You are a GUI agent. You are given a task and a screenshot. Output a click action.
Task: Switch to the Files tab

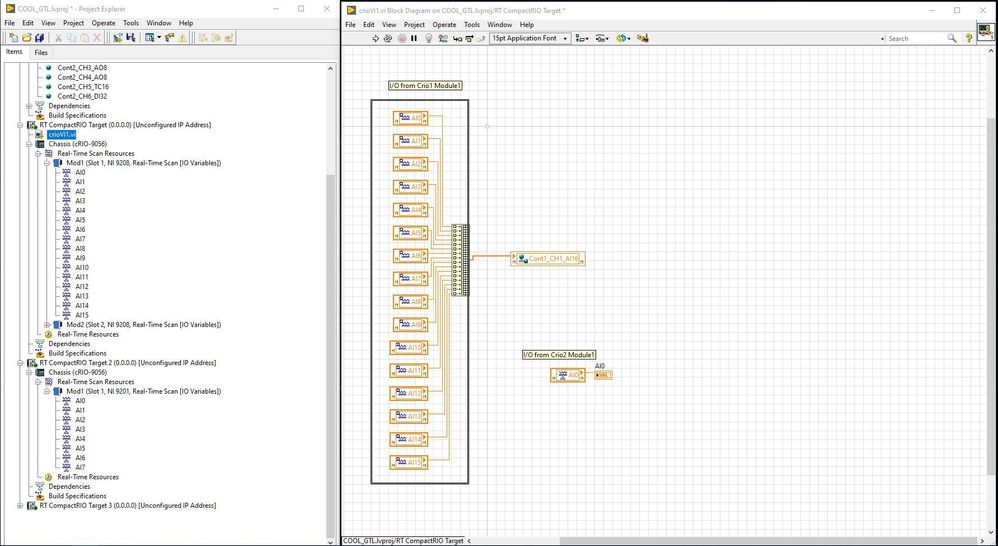tap(41, 53)
